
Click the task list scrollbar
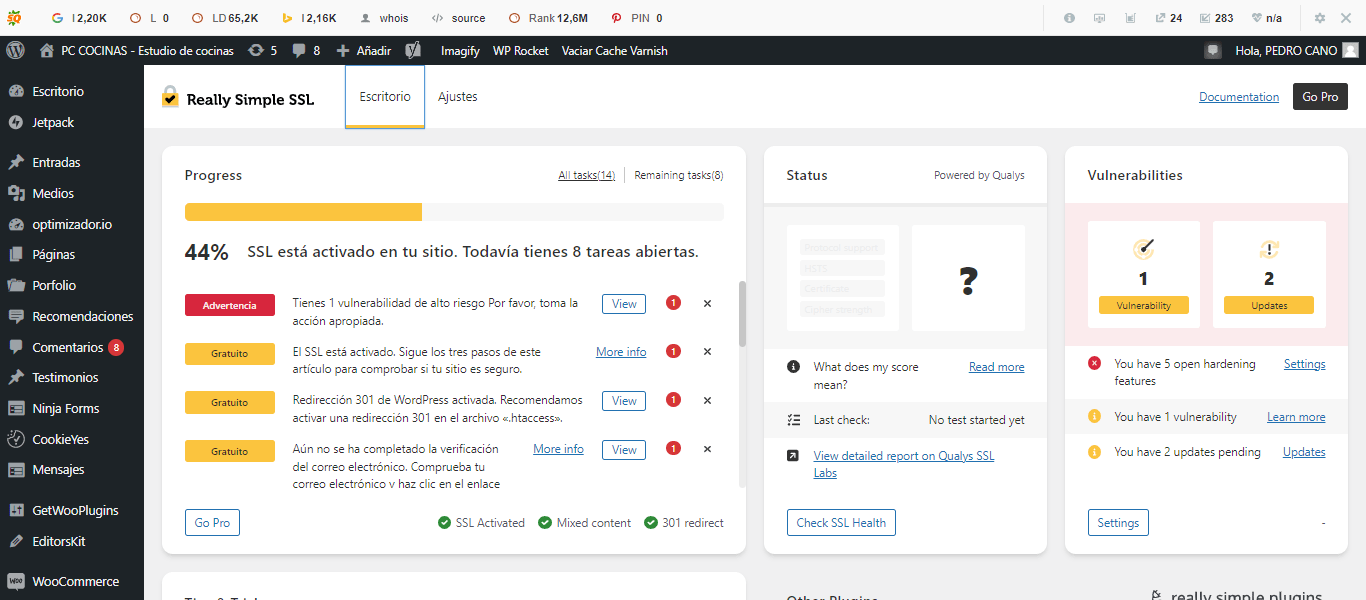pos(742,313)
